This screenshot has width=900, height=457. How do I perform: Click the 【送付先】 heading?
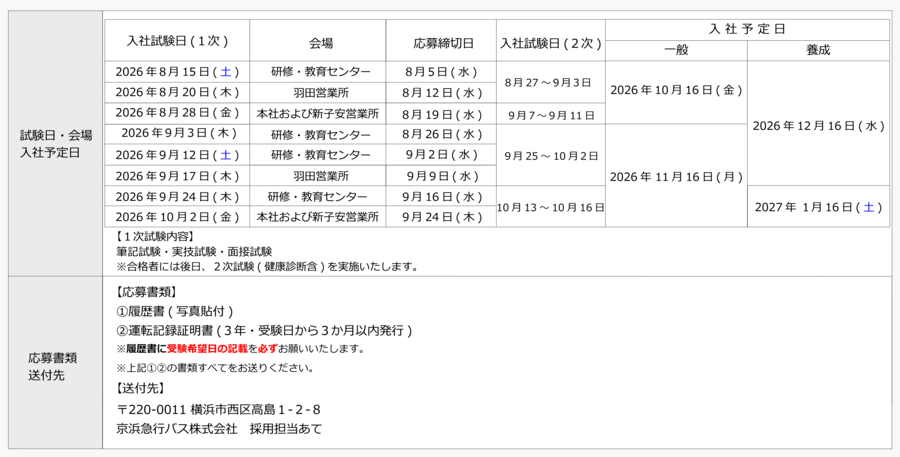tap(141, 388)
